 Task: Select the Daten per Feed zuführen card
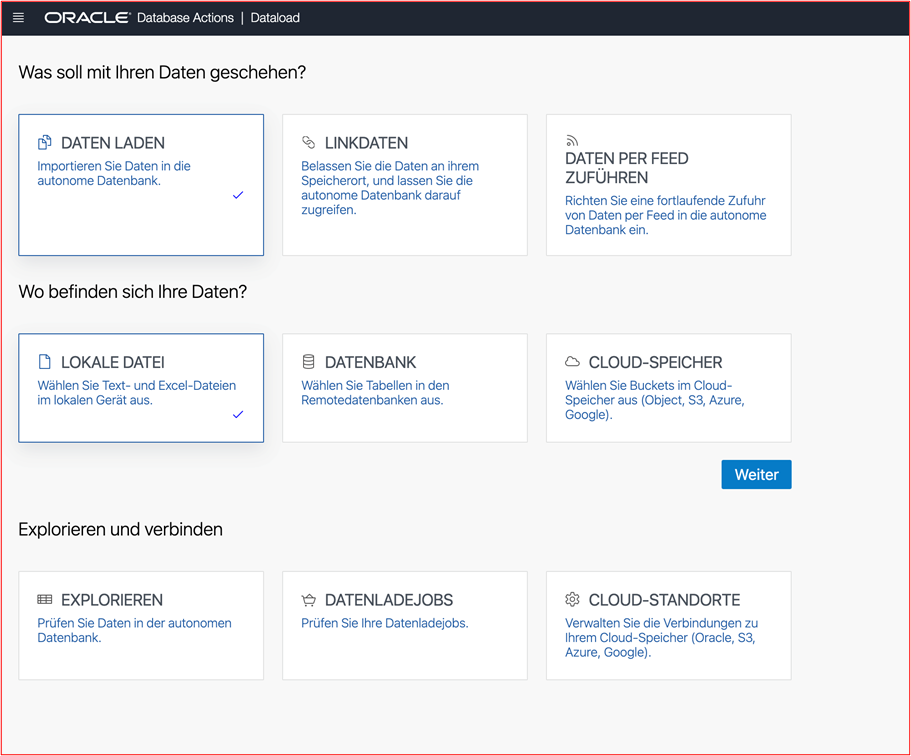[x=669, y=185]
